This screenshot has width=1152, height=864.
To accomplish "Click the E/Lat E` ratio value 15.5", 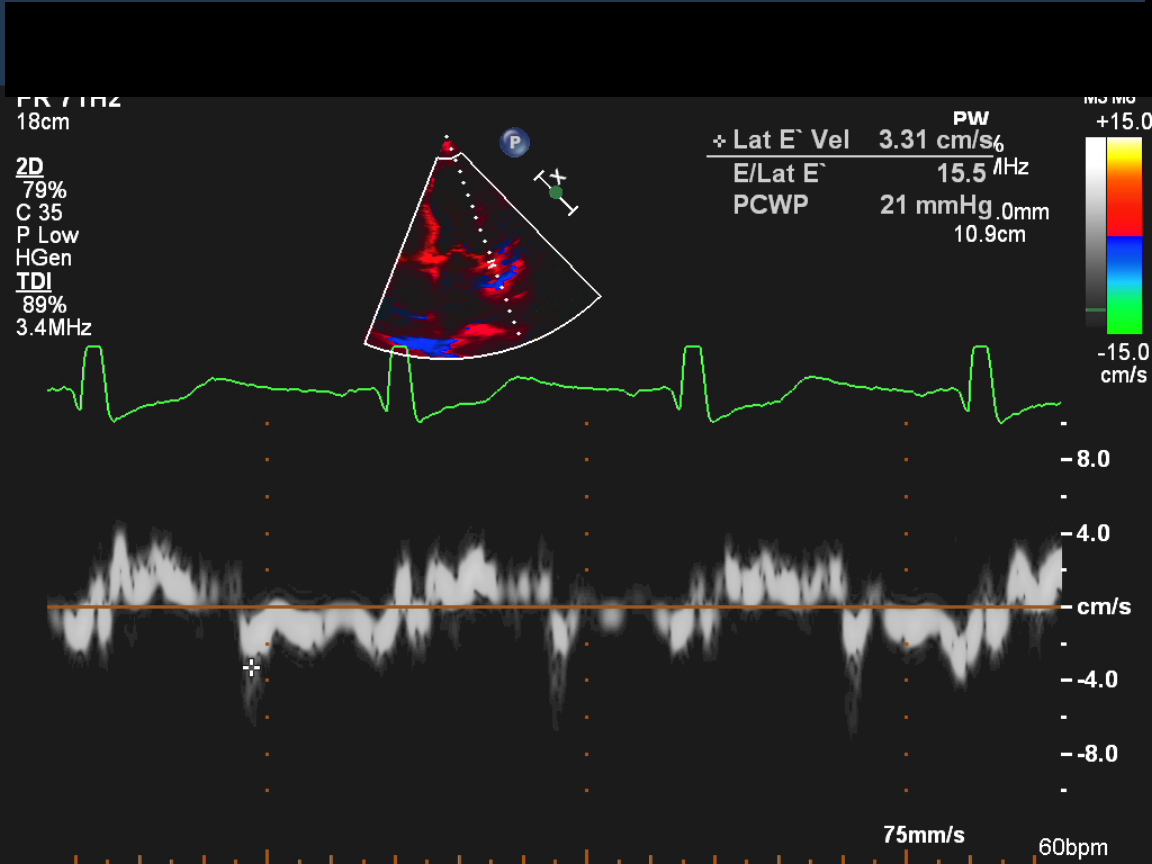I will pos(961,173).
